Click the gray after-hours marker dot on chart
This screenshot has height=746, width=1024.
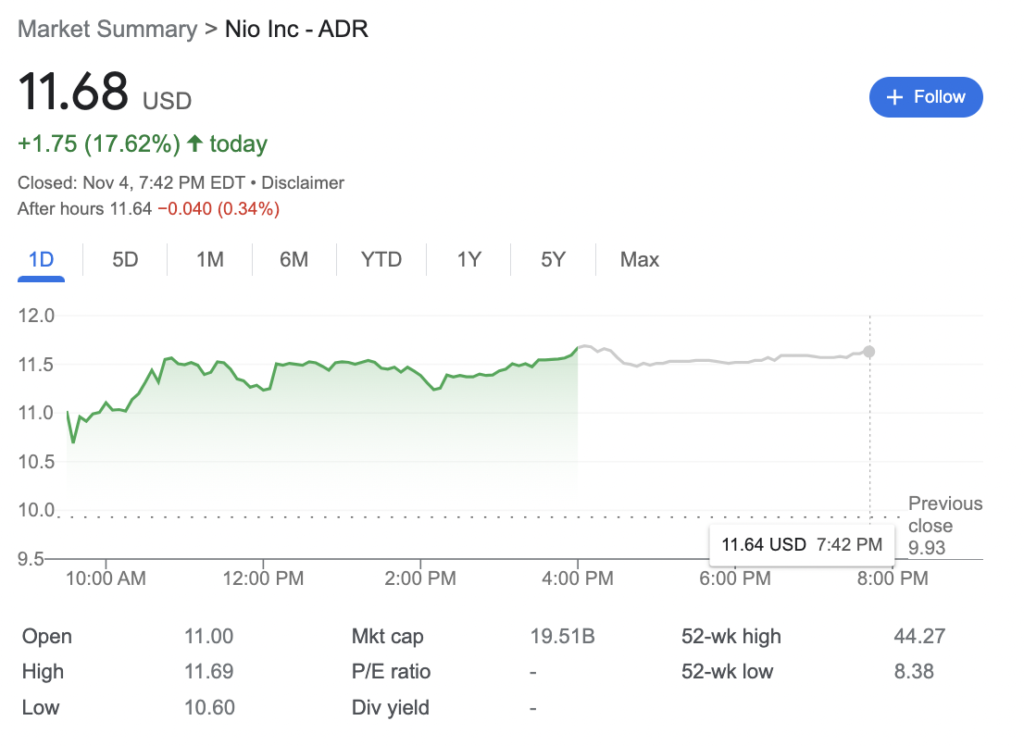[x=869, y=352]
